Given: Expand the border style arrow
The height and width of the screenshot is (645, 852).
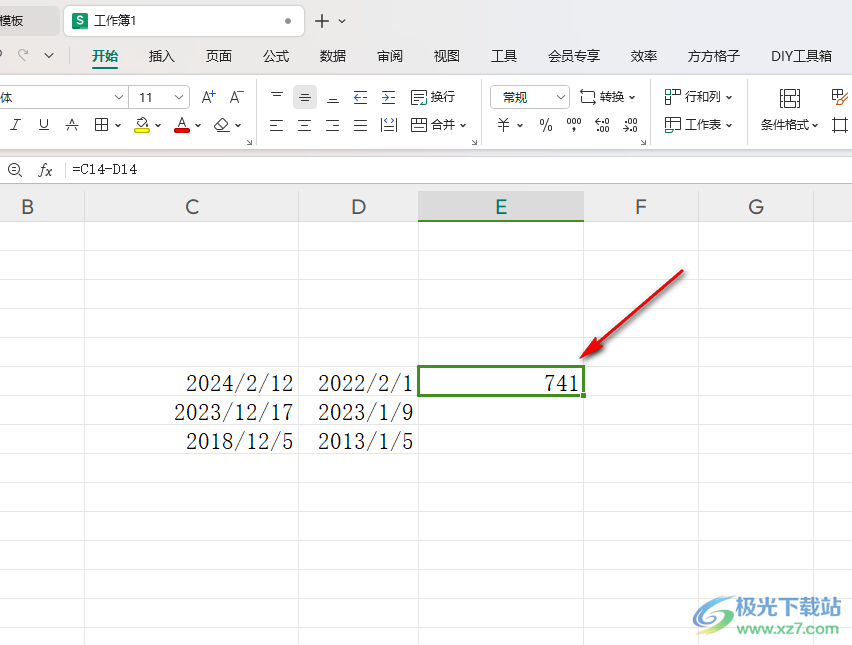Looking at the screenshot, I should coord(118,126).
